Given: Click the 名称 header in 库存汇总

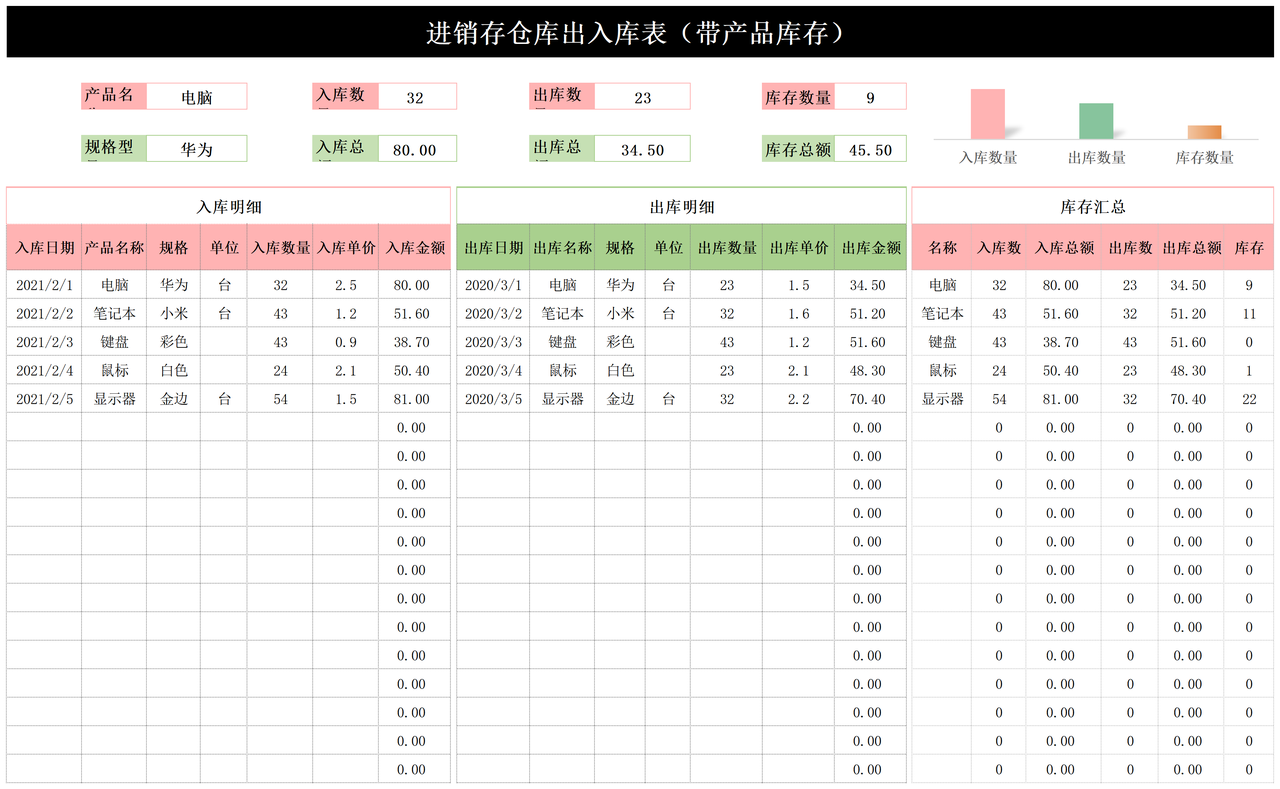Looking at the screenshot, I should pyautogui.click(x=942, y=247).
